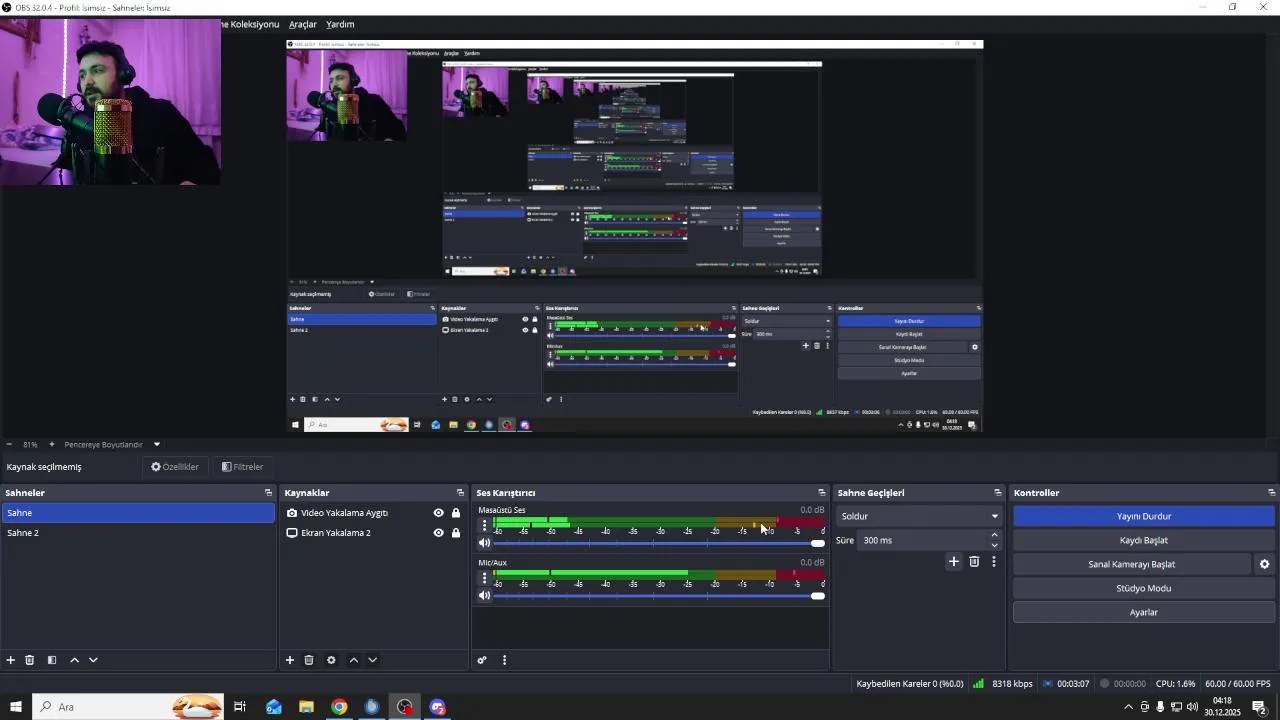The width and height of the screenshot is (1280, 720).
Task: Open the Araçlar menu
Action: [x=303, y=24]
